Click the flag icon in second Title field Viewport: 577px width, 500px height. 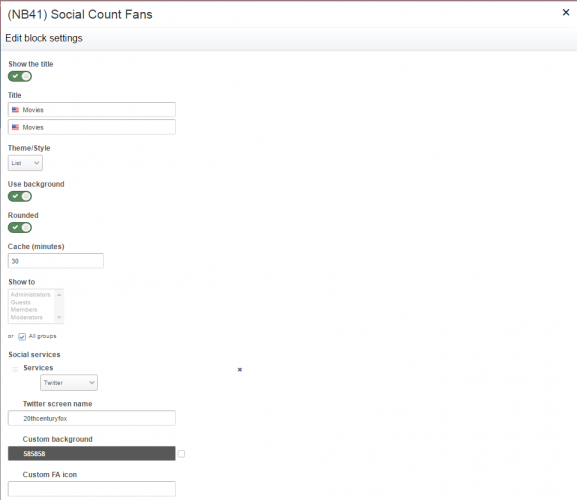pos(15,127)
